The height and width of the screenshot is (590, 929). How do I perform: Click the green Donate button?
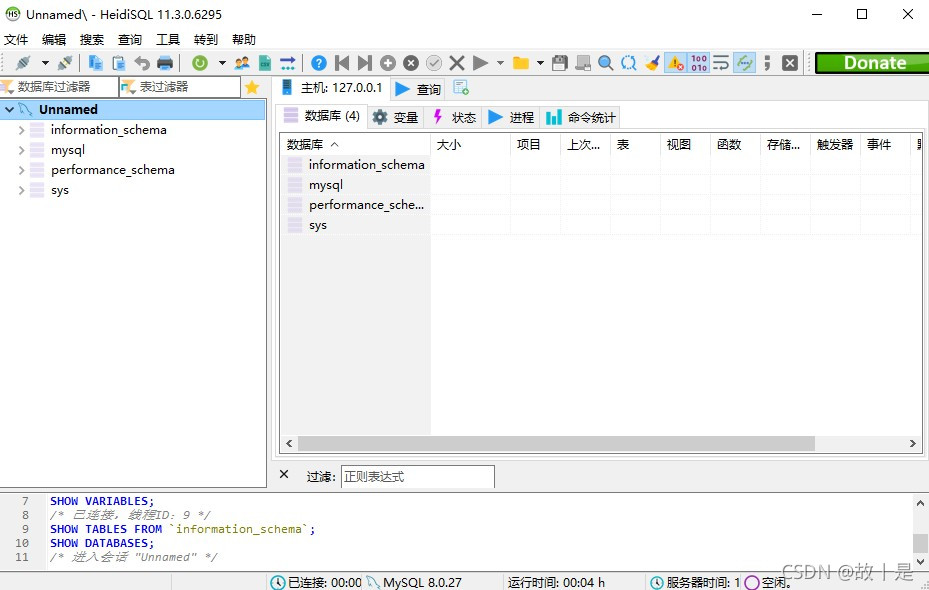(872, 63)
